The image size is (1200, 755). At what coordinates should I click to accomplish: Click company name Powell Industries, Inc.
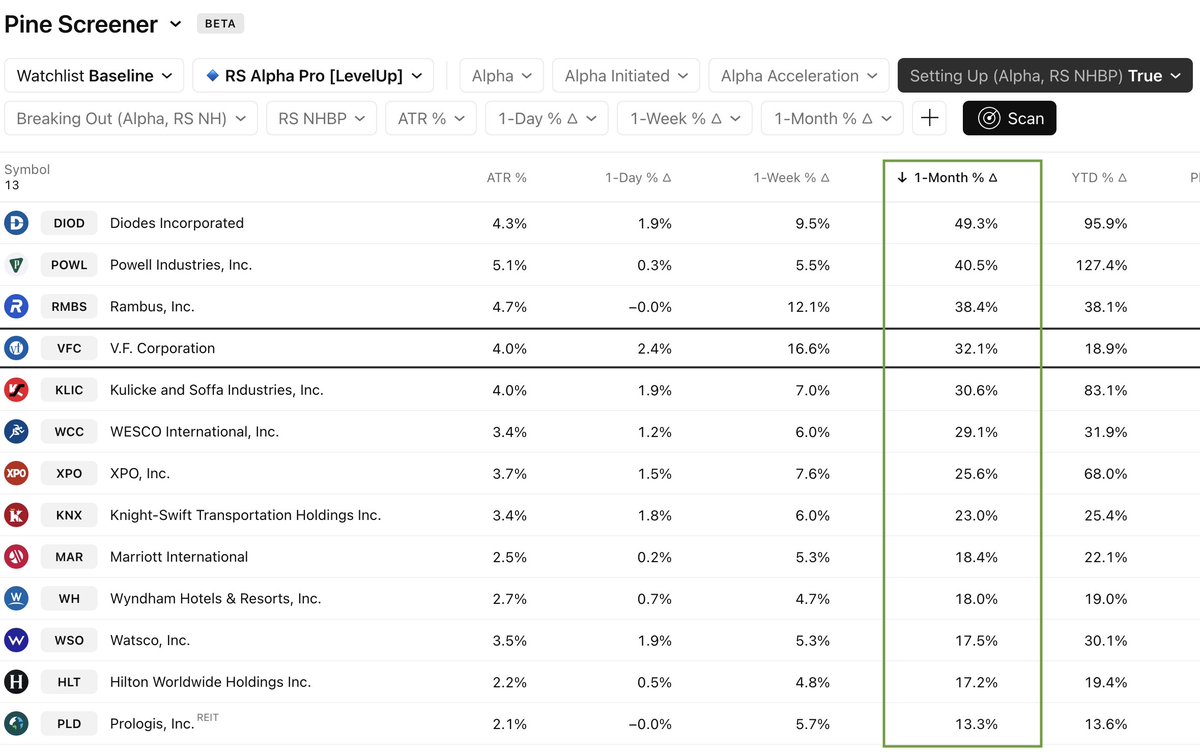[181, 265]
